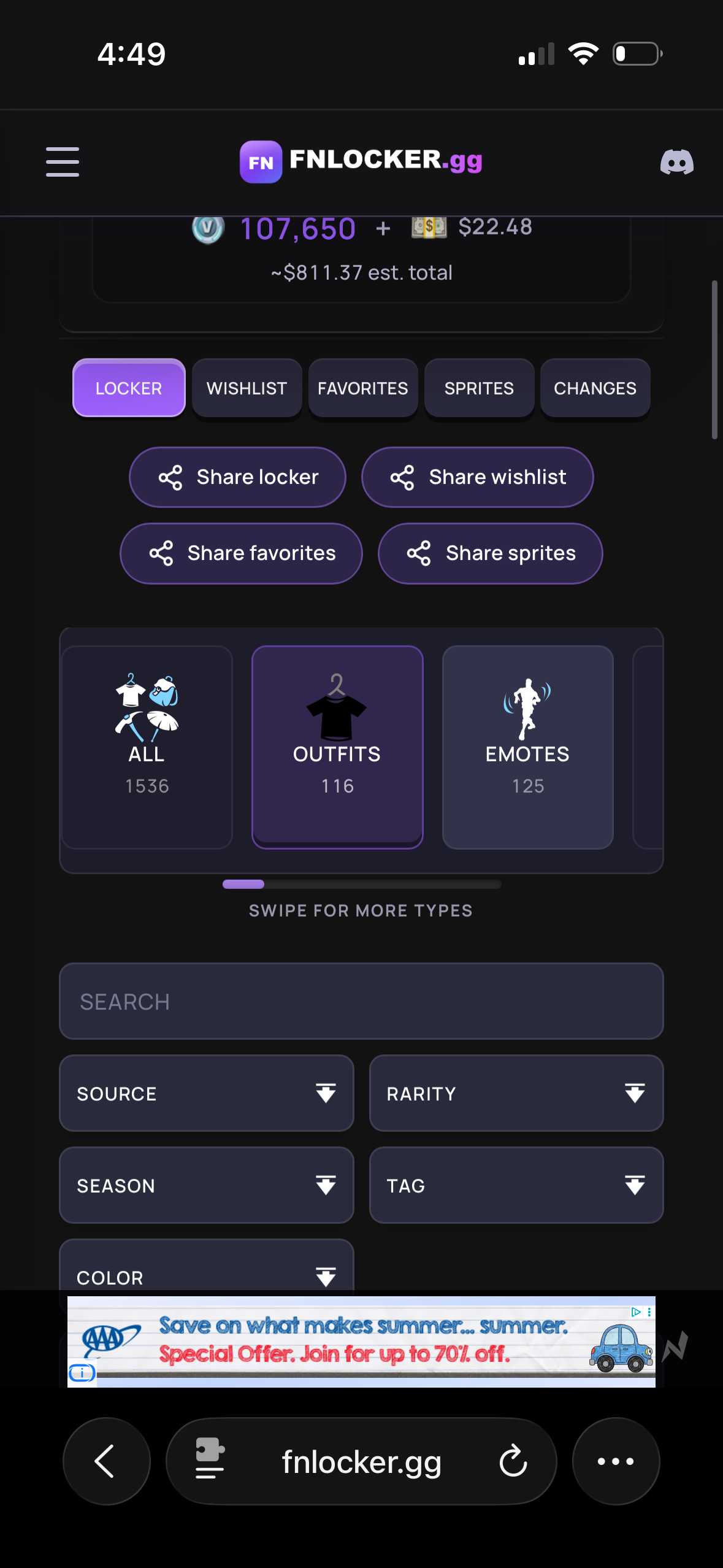The image size is (723, 1568).
Task: Tap the ad info icon
Action: (82, 1373)
